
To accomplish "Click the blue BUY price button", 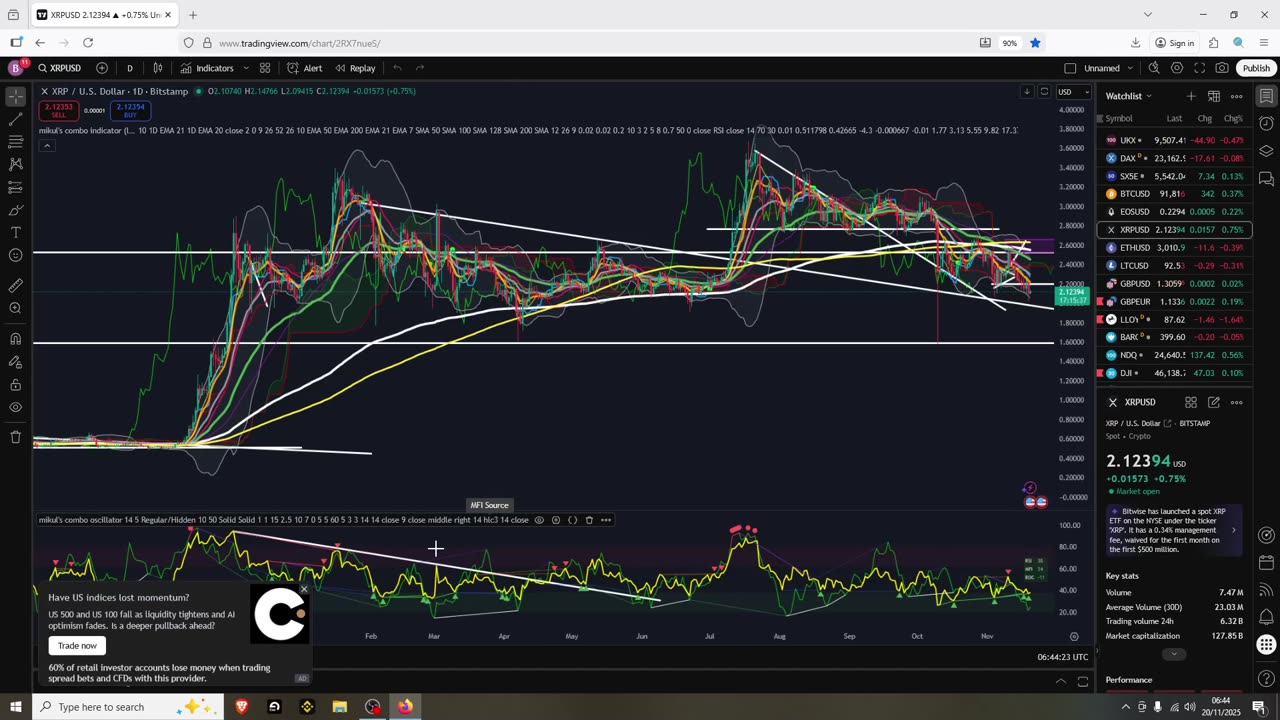I will 130,110.
